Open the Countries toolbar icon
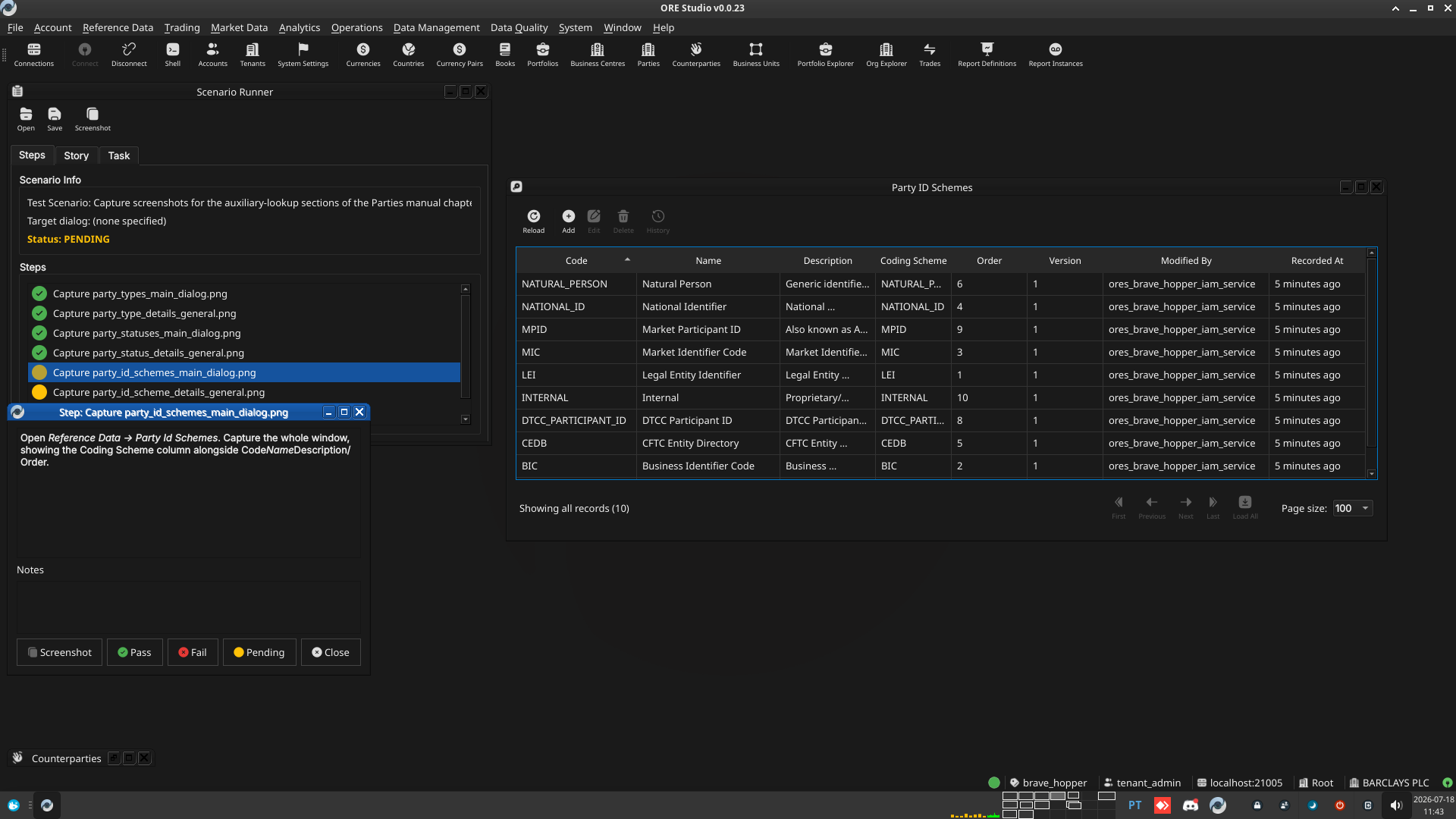Viewport: 1456px width, 819px height. [409, 55]
